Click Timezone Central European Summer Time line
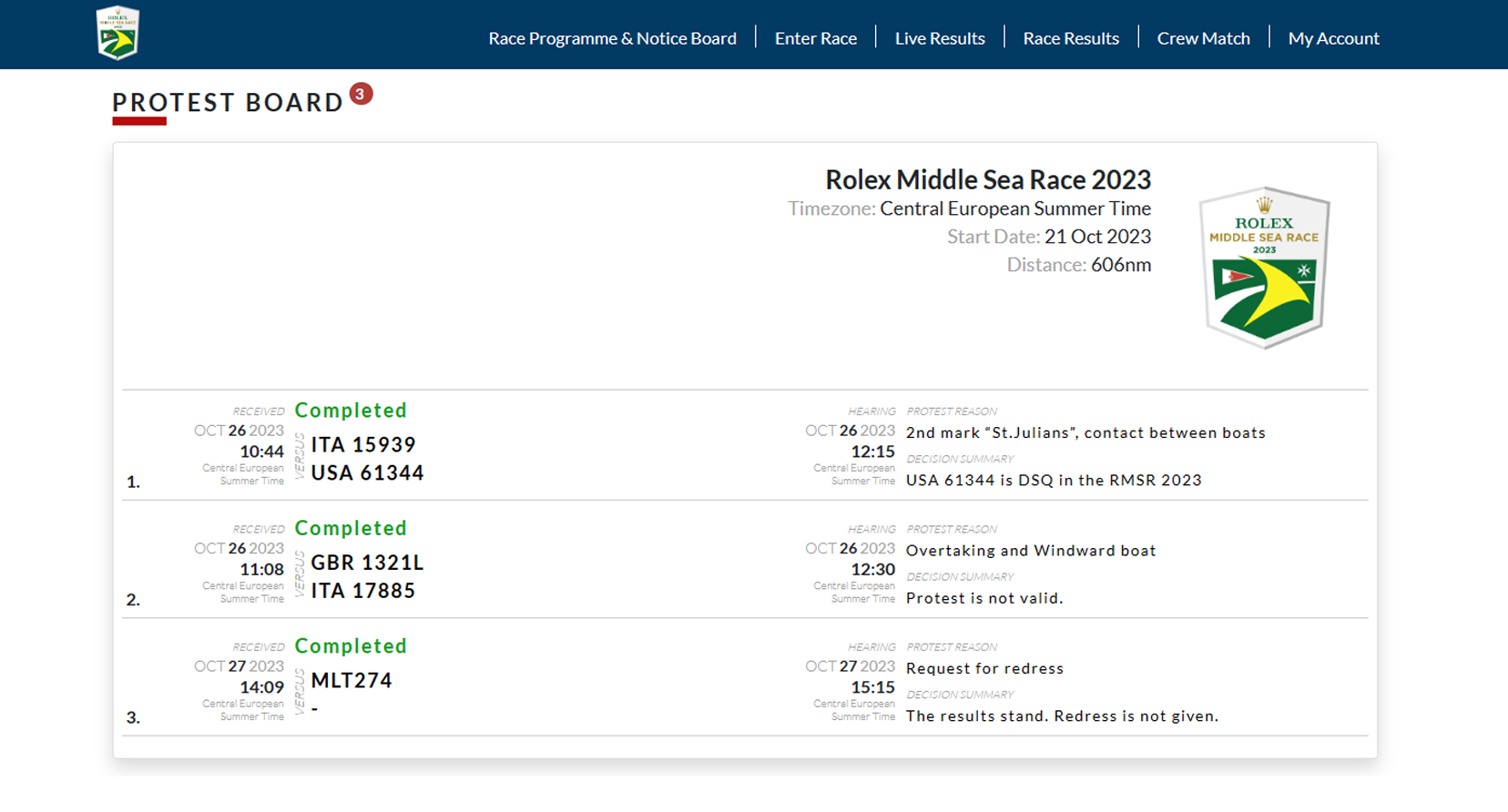 969,208
